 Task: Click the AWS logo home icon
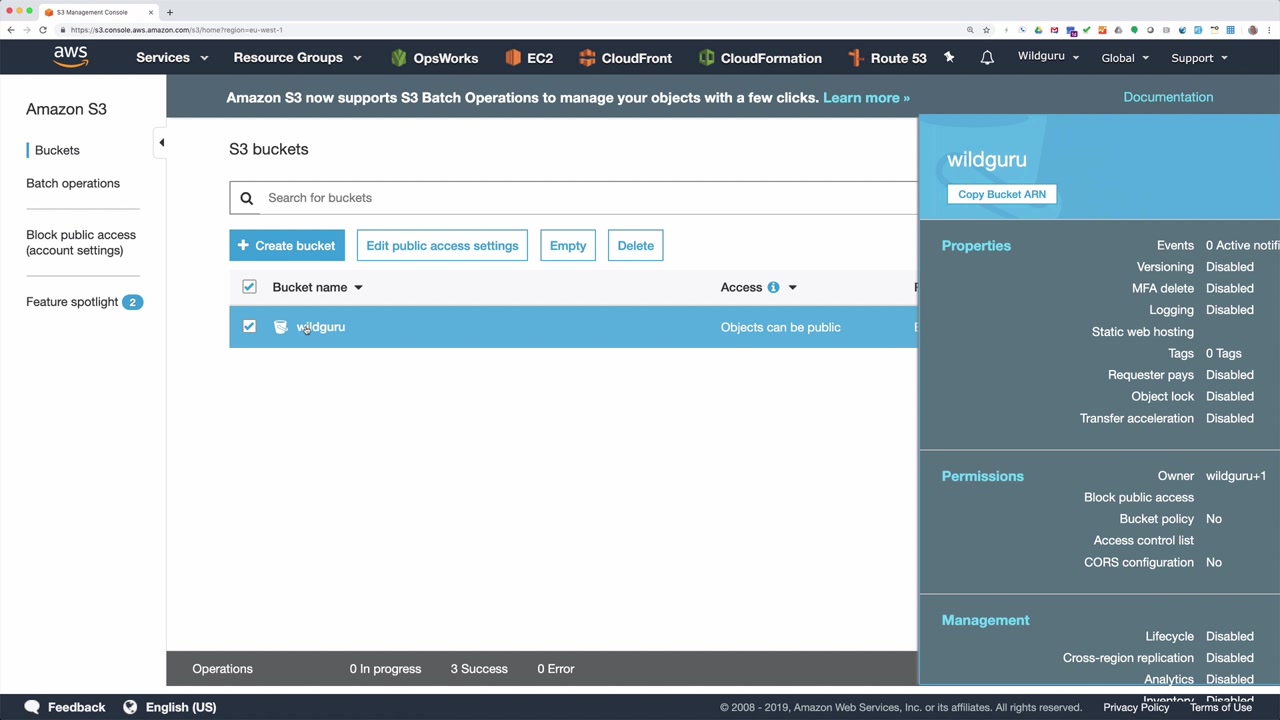tap(70, 57)
